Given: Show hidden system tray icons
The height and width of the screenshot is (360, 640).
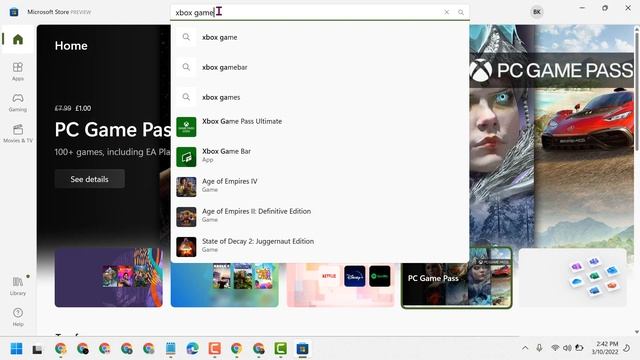Looking at the screenshot, I should click(x=525, y=348).
